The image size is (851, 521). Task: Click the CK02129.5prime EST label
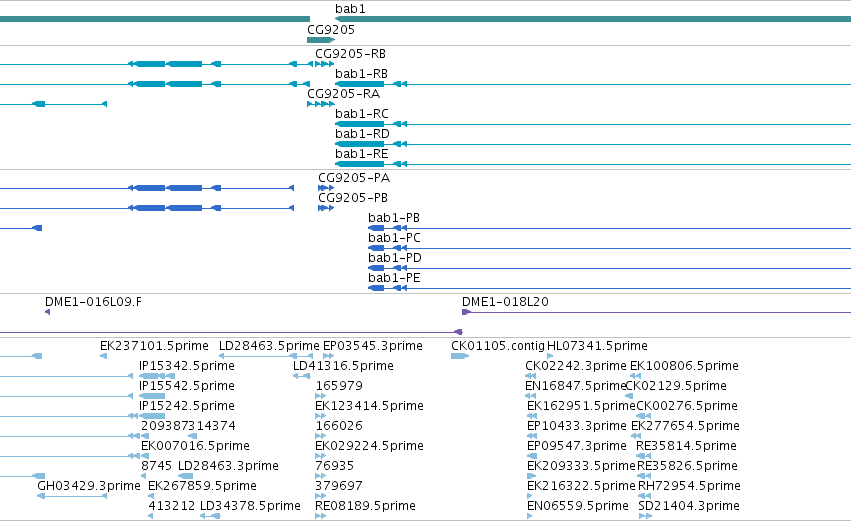tap(676, 386)
